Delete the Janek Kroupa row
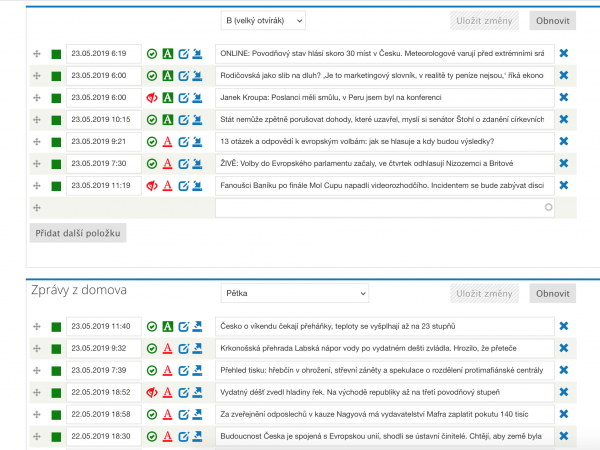The image size is (600, 450). 564,97
